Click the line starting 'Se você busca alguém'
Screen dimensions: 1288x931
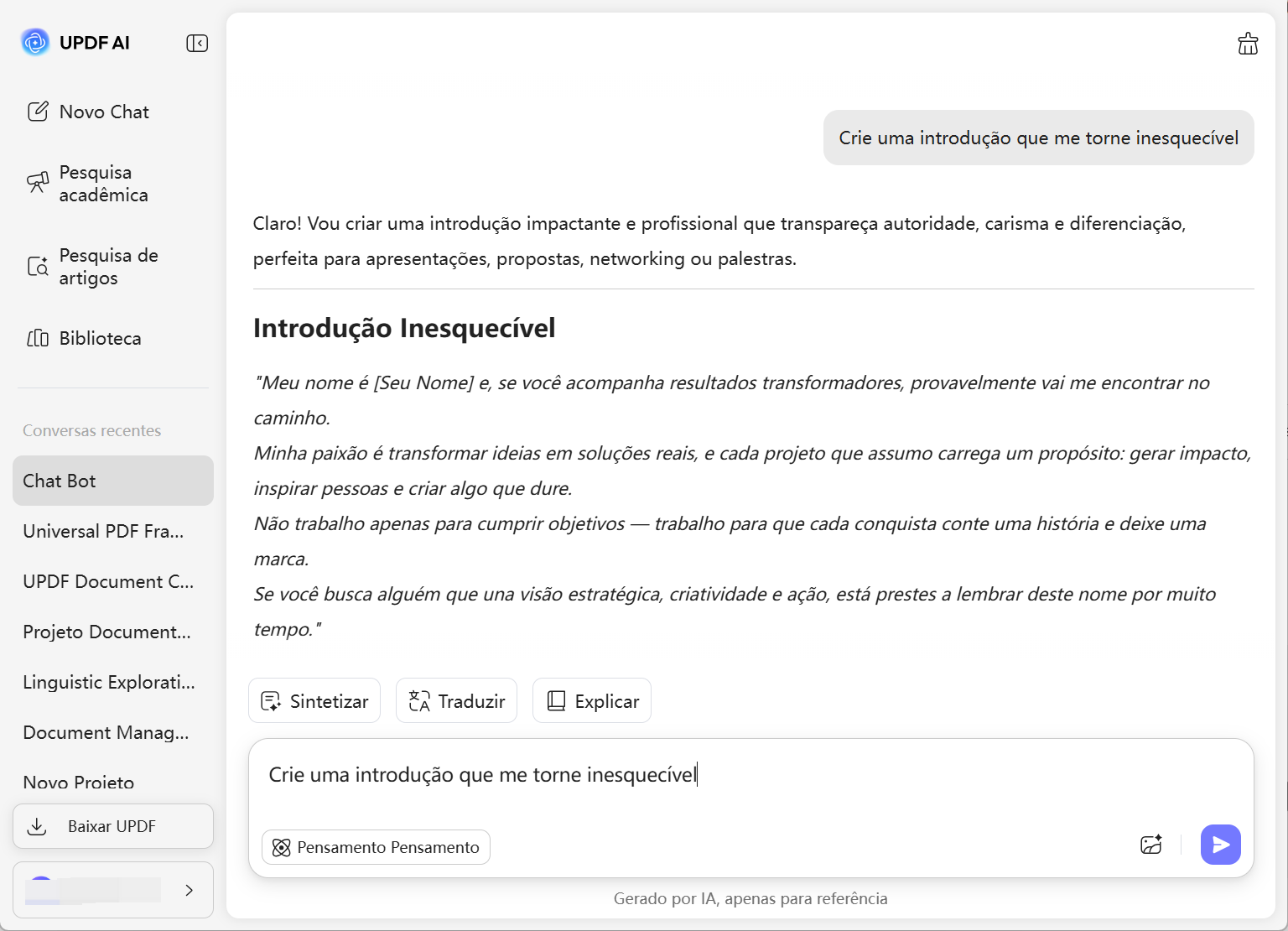735,611
